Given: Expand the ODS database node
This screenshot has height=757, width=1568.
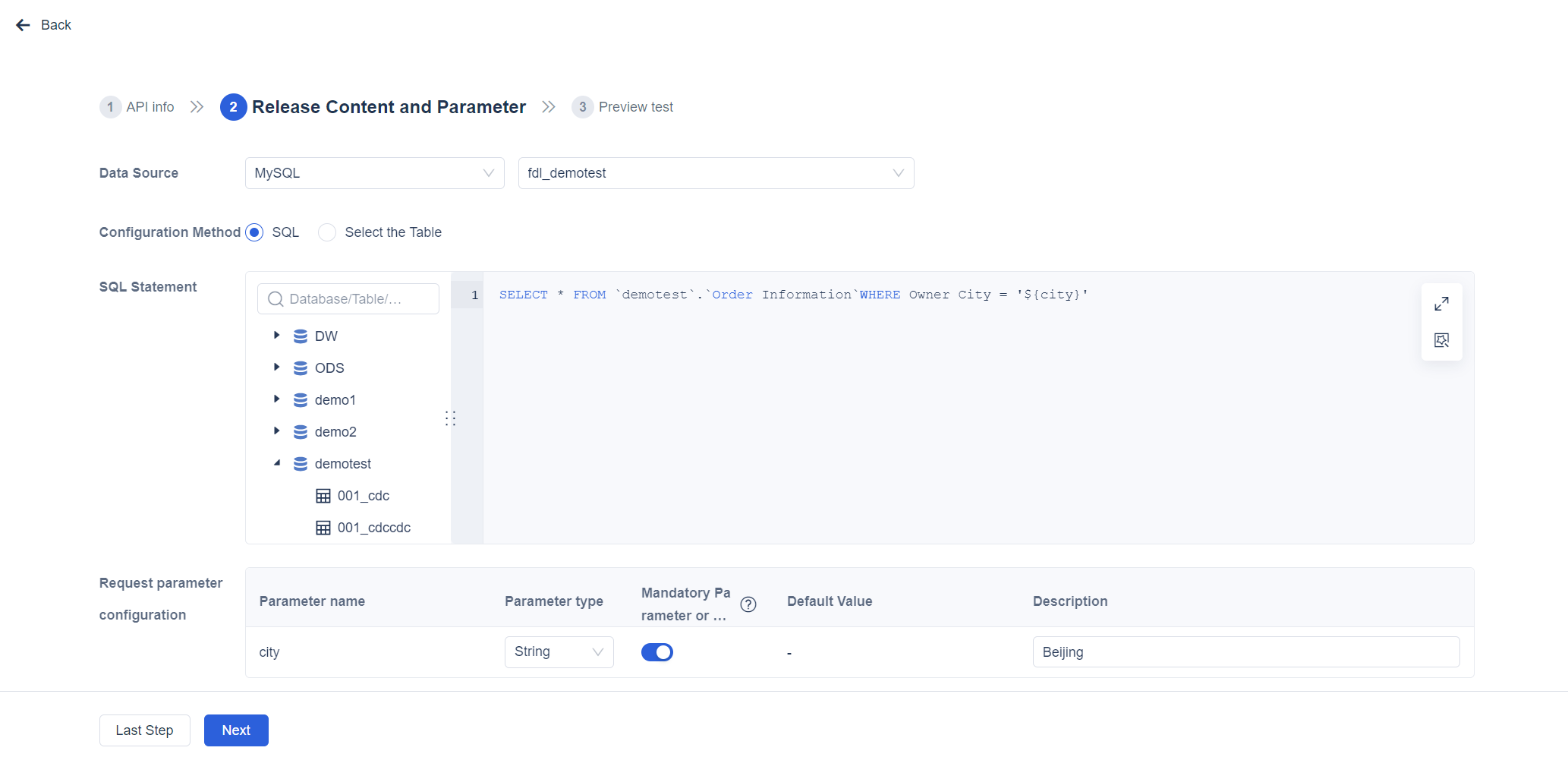Looking at the screenshot, I should pyautogui.click(x=277, y=367).
